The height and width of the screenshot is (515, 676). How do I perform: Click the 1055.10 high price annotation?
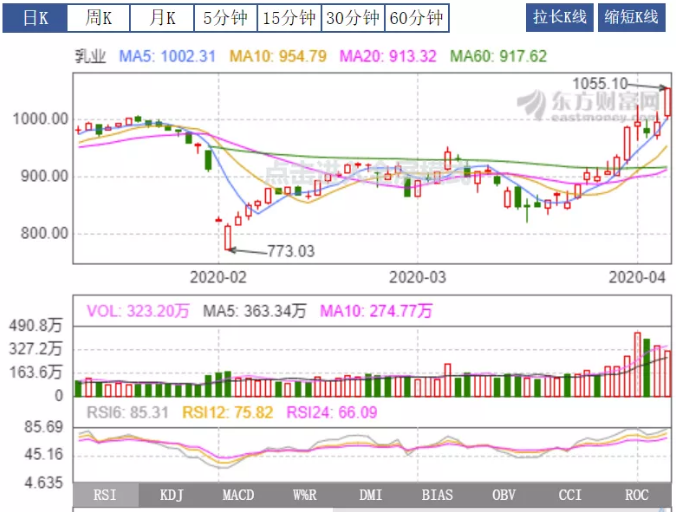click(600, 84)
